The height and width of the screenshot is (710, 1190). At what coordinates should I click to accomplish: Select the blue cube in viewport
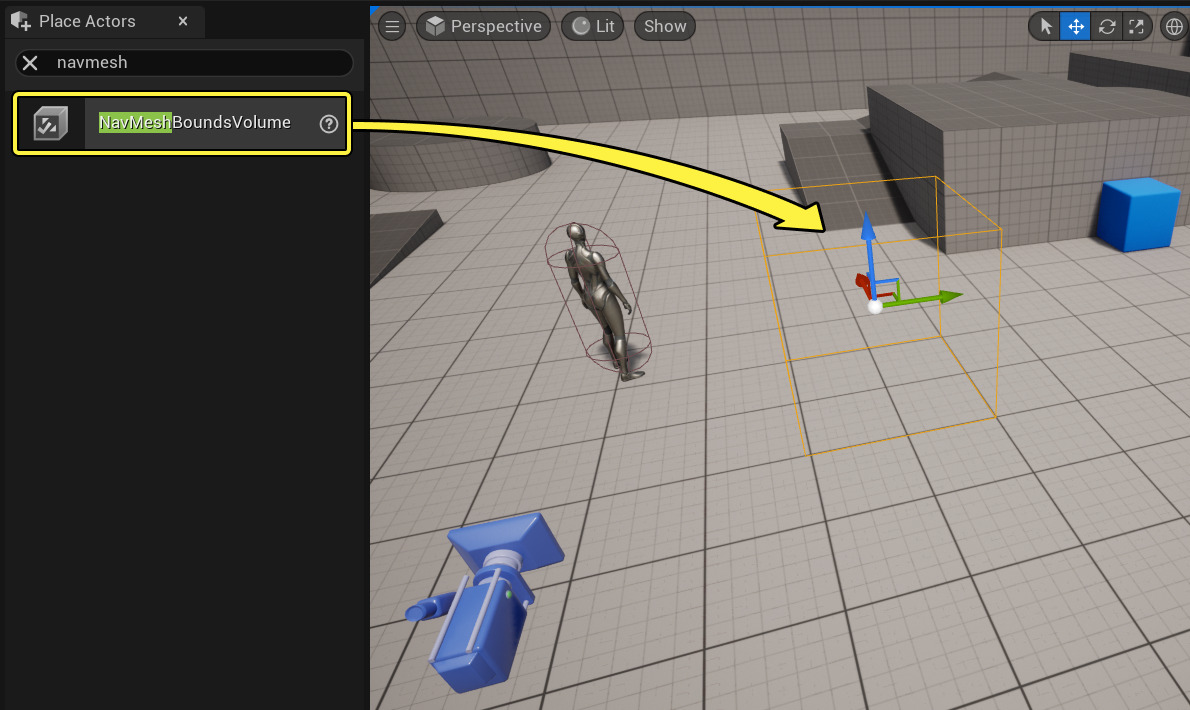[1140, 215]
